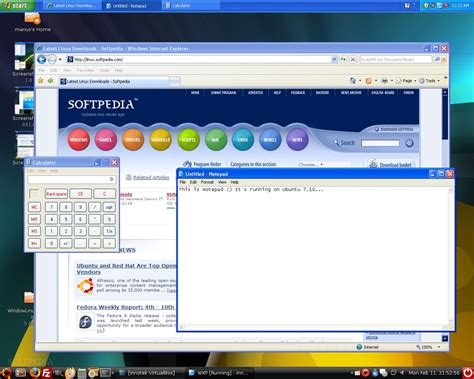Click the red update notifier tray icon
Viewport: 474px width, 379px height.
pos(365,373)
